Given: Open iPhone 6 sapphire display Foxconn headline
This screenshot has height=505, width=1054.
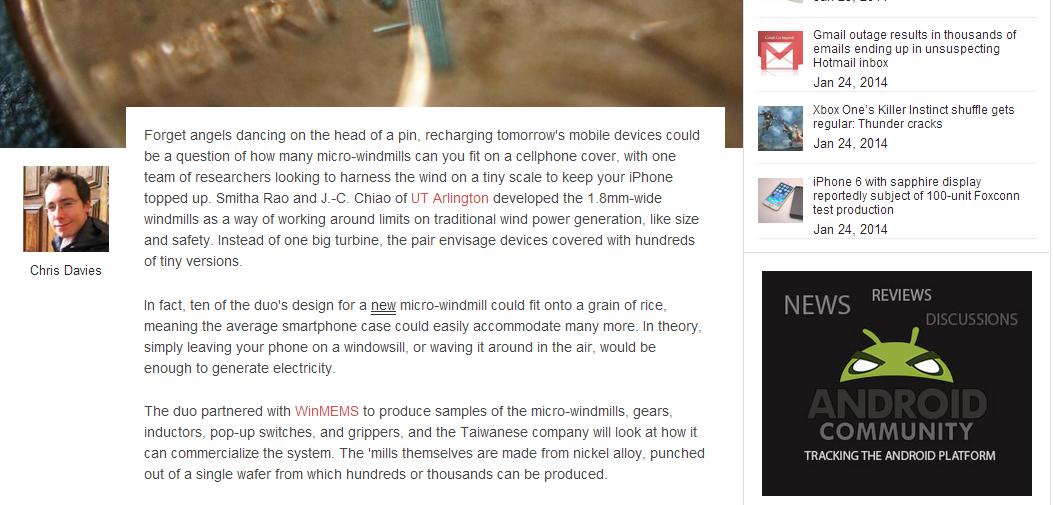Looking at the screenshot, I should [x=916, y=196].
